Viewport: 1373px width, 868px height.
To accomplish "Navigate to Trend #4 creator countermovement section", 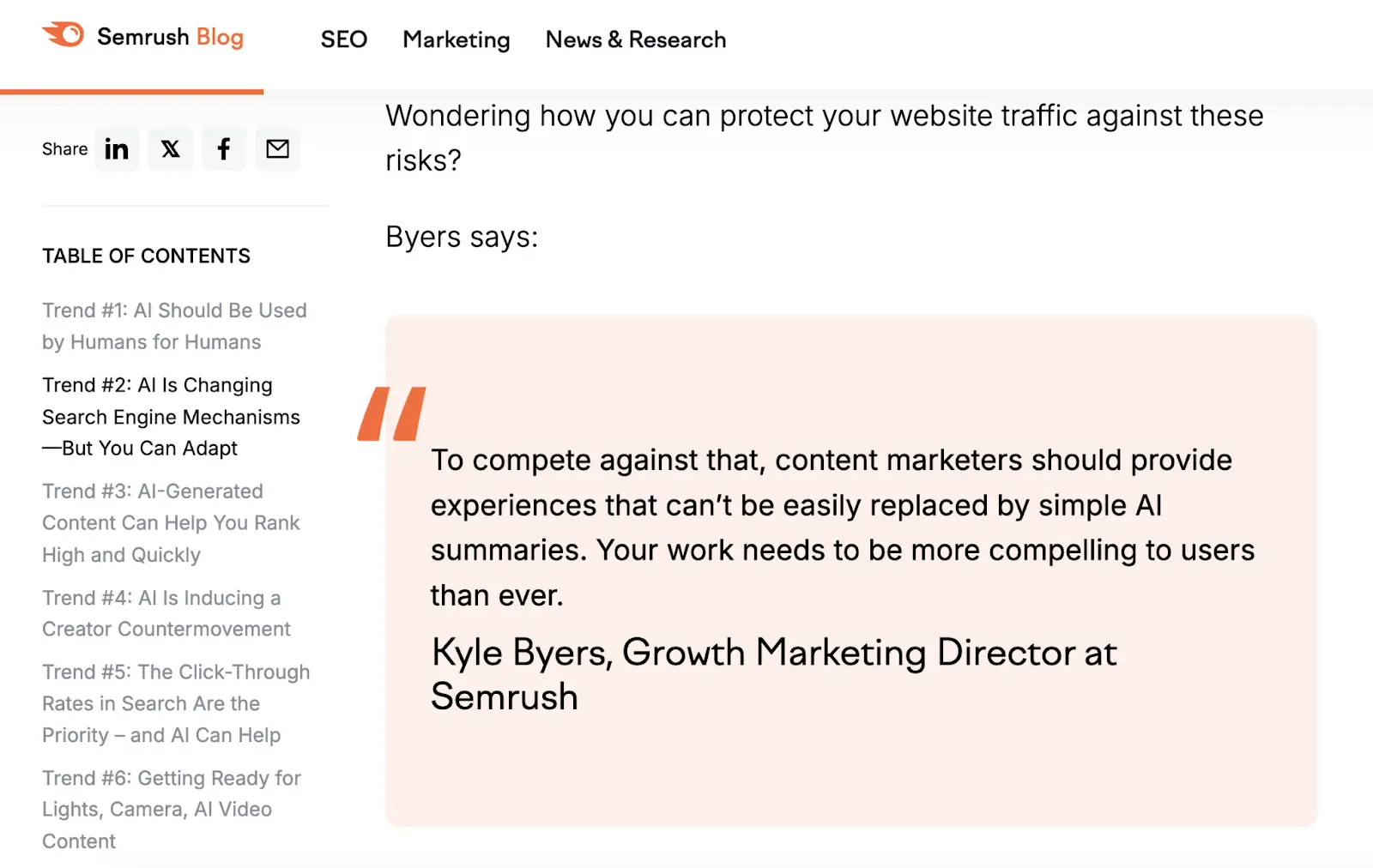I will tap(166, 612).
